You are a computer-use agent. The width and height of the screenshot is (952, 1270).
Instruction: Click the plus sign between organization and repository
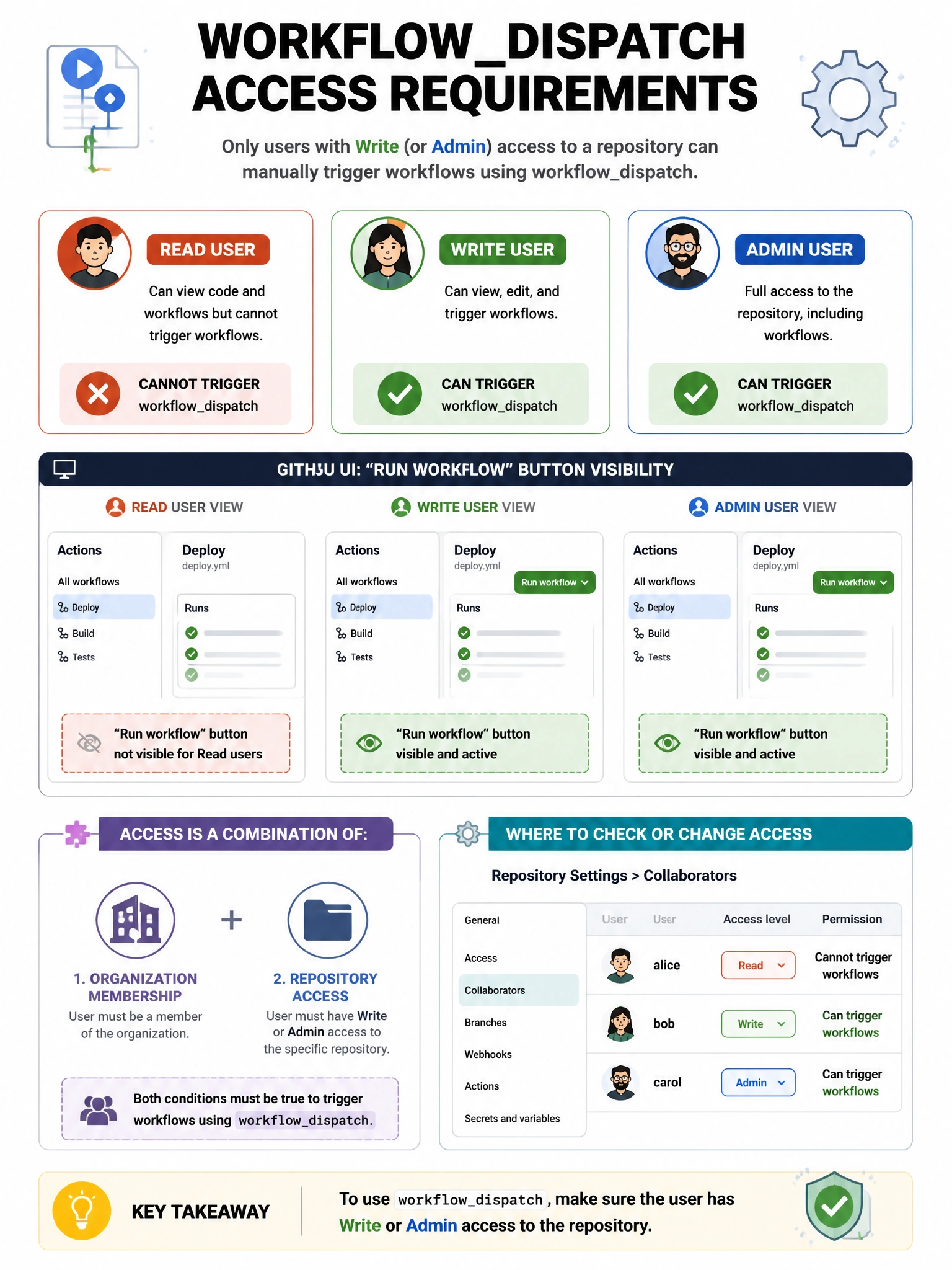[x=231, y=920]
